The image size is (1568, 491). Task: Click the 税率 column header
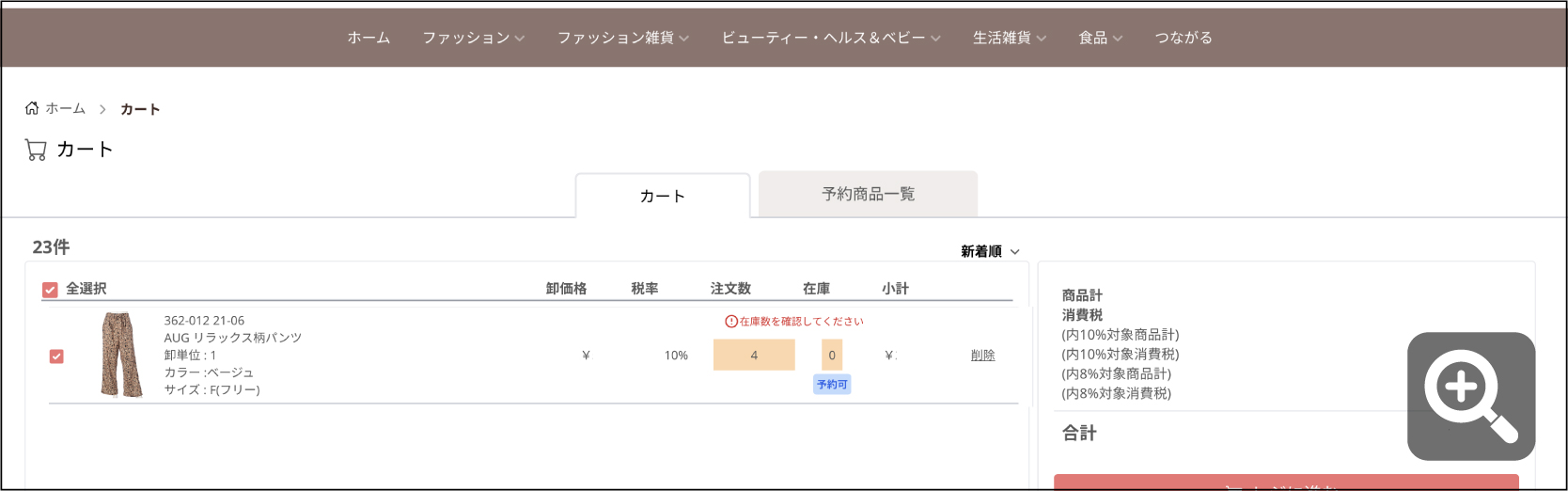[645, 289]
